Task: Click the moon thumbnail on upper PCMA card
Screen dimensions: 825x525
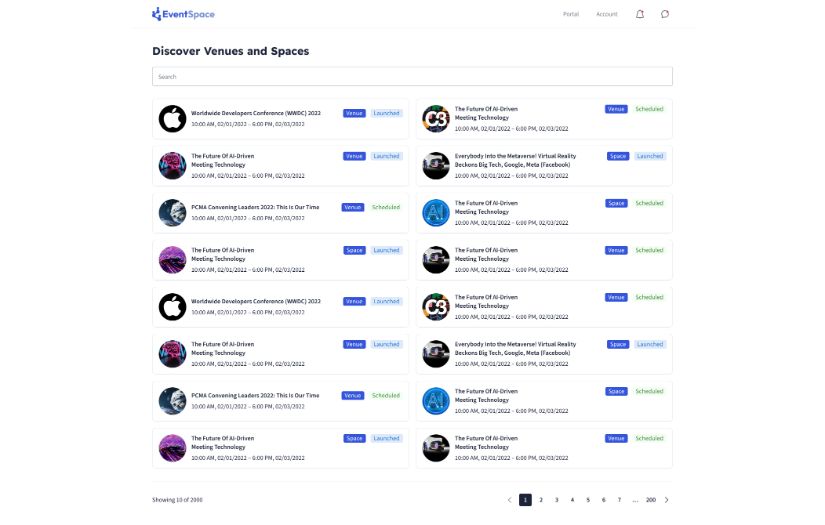Action: pyautogui.click(x=173, y=213)
